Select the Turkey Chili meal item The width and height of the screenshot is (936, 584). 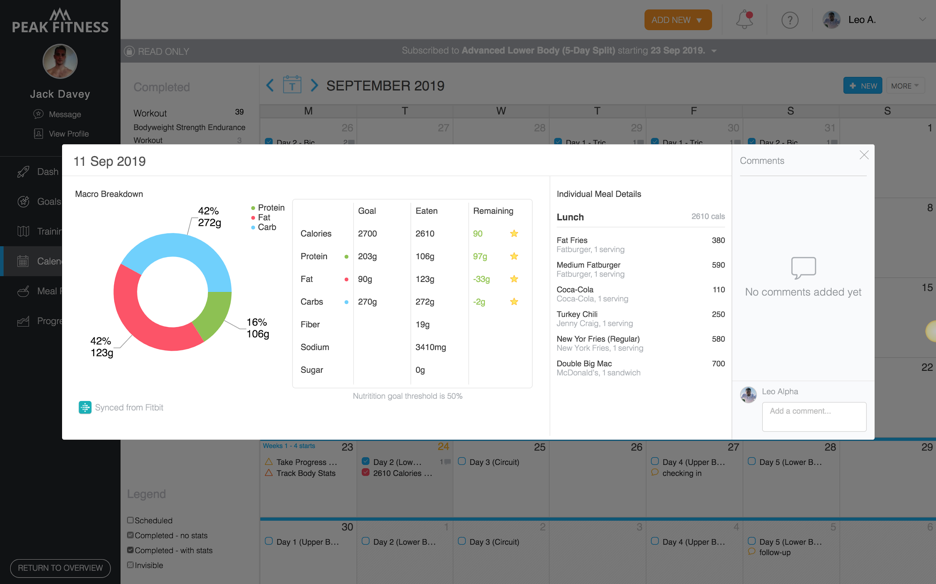point(641,318)
